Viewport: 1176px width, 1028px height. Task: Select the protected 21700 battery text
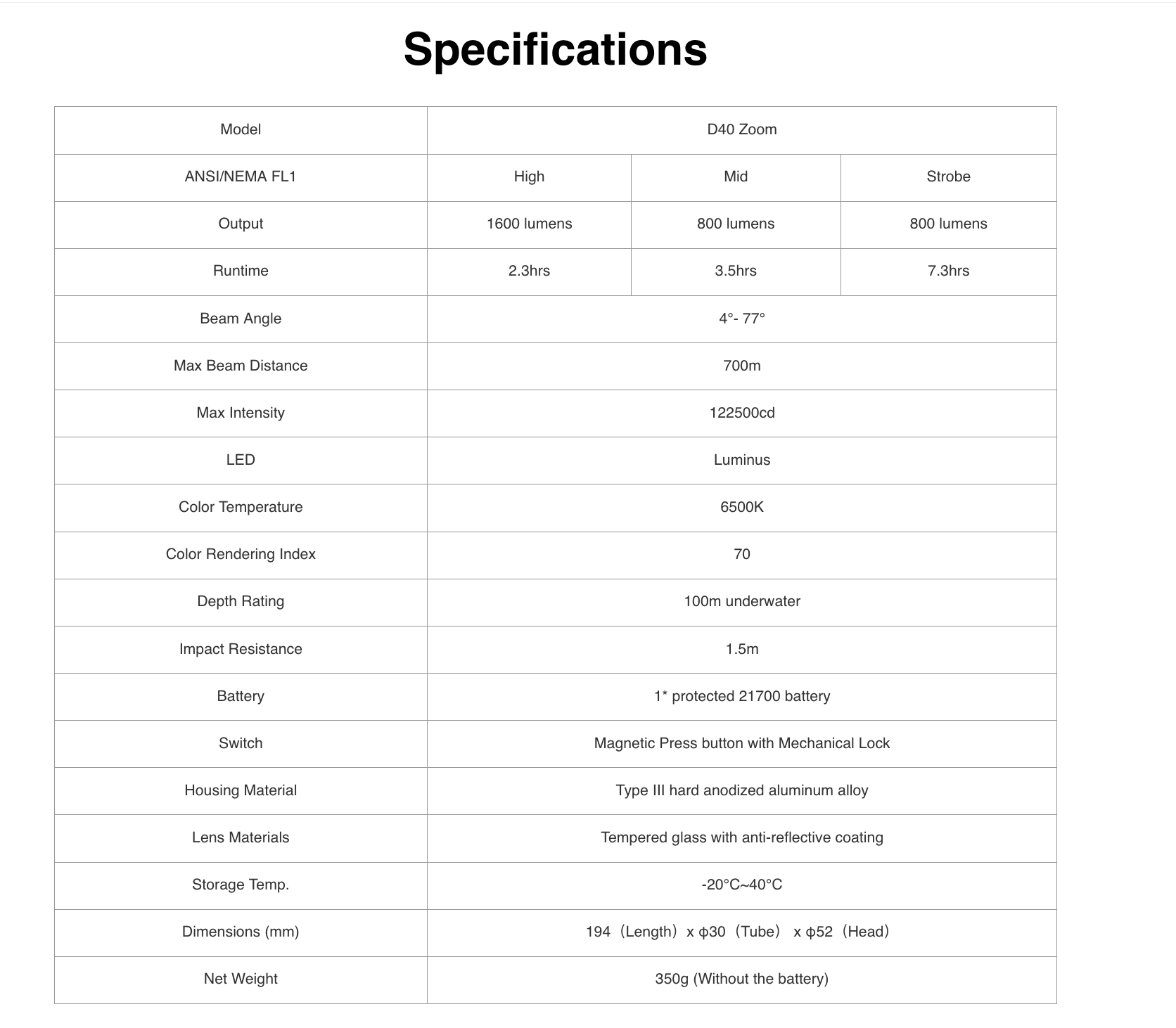(x=741, y=696)
